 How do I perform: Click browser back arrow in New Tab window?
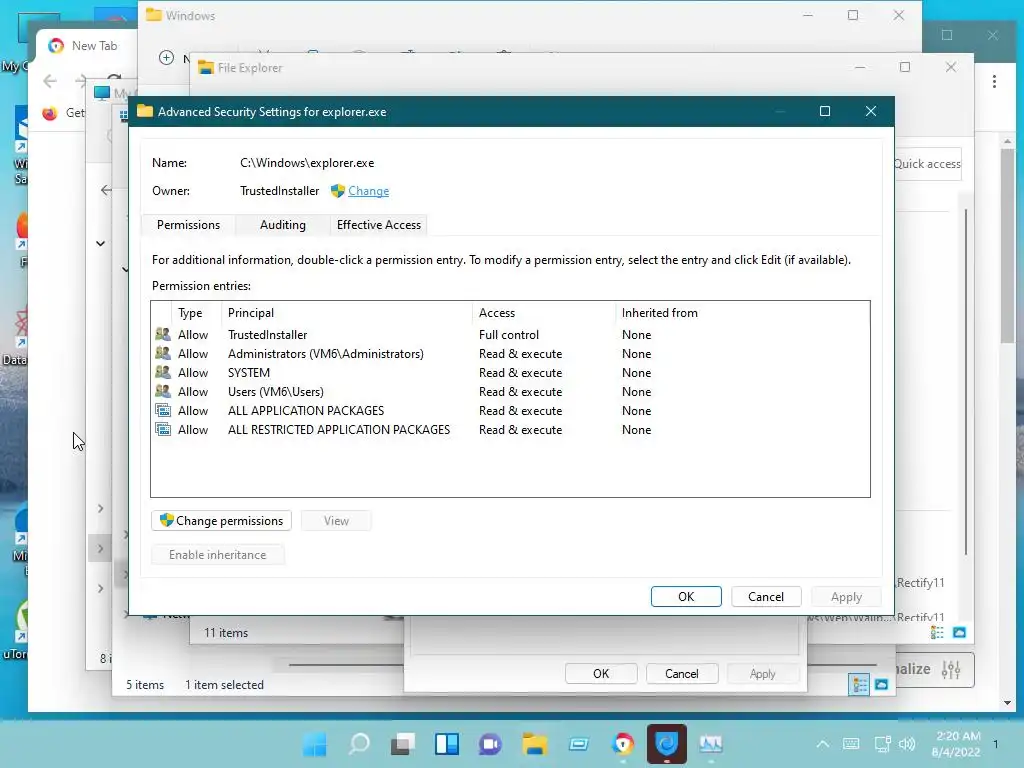click(50, 81)
